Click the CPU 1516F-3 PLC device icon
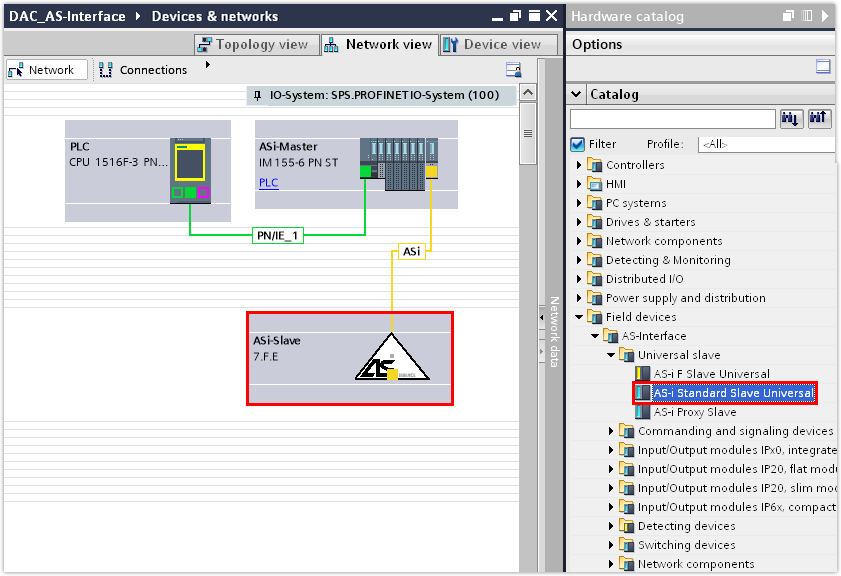This screenshot has width=841, height=576. pos(190,171)
